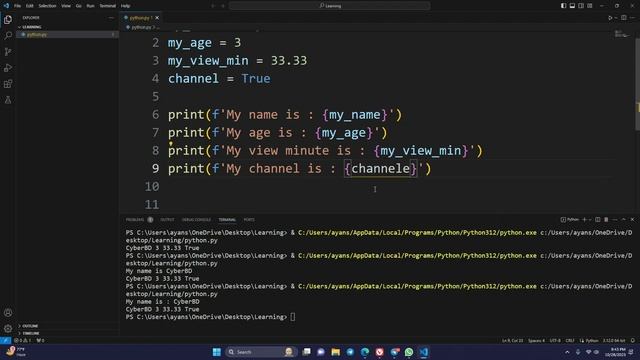Screen dimensions: 640x360
Task: Click the Python terminal name in the panel header
Action: 570,220
